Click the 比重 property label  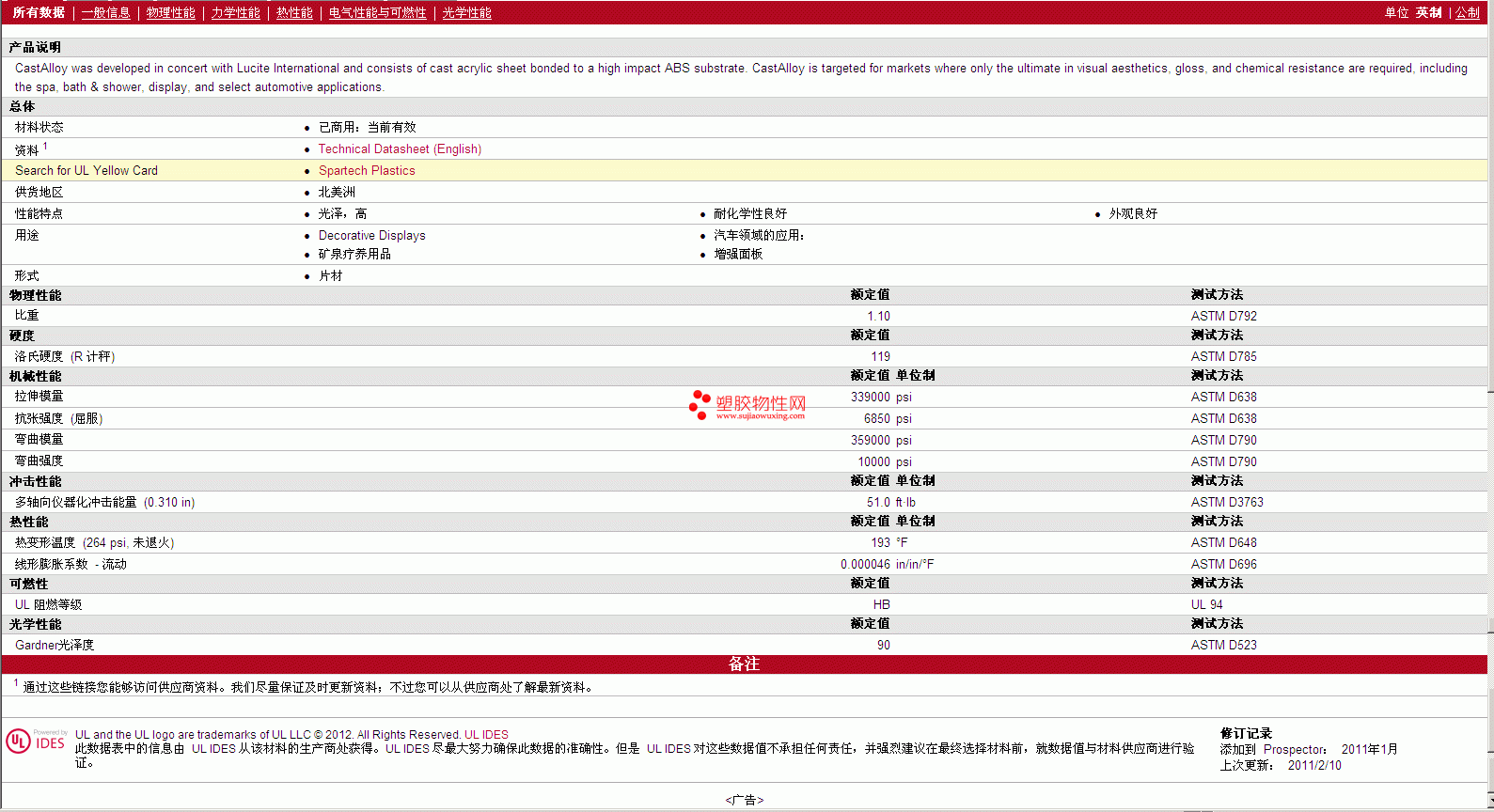pos(26,316)
